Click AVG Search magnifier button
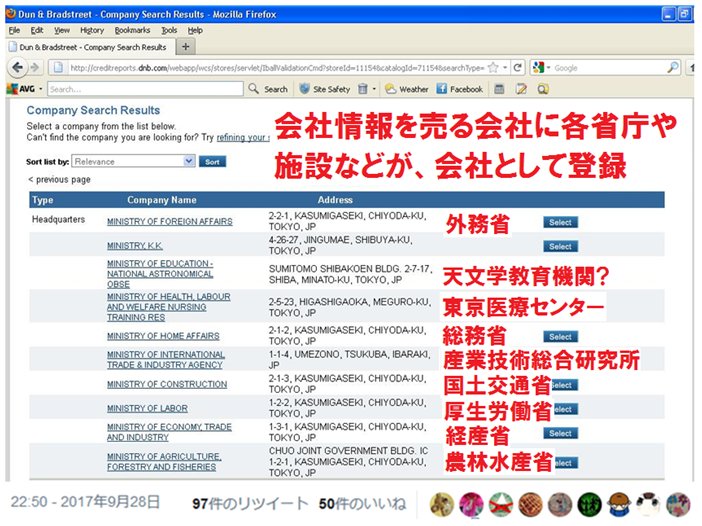Screen dimensions: 702x526 coord(268,89)
